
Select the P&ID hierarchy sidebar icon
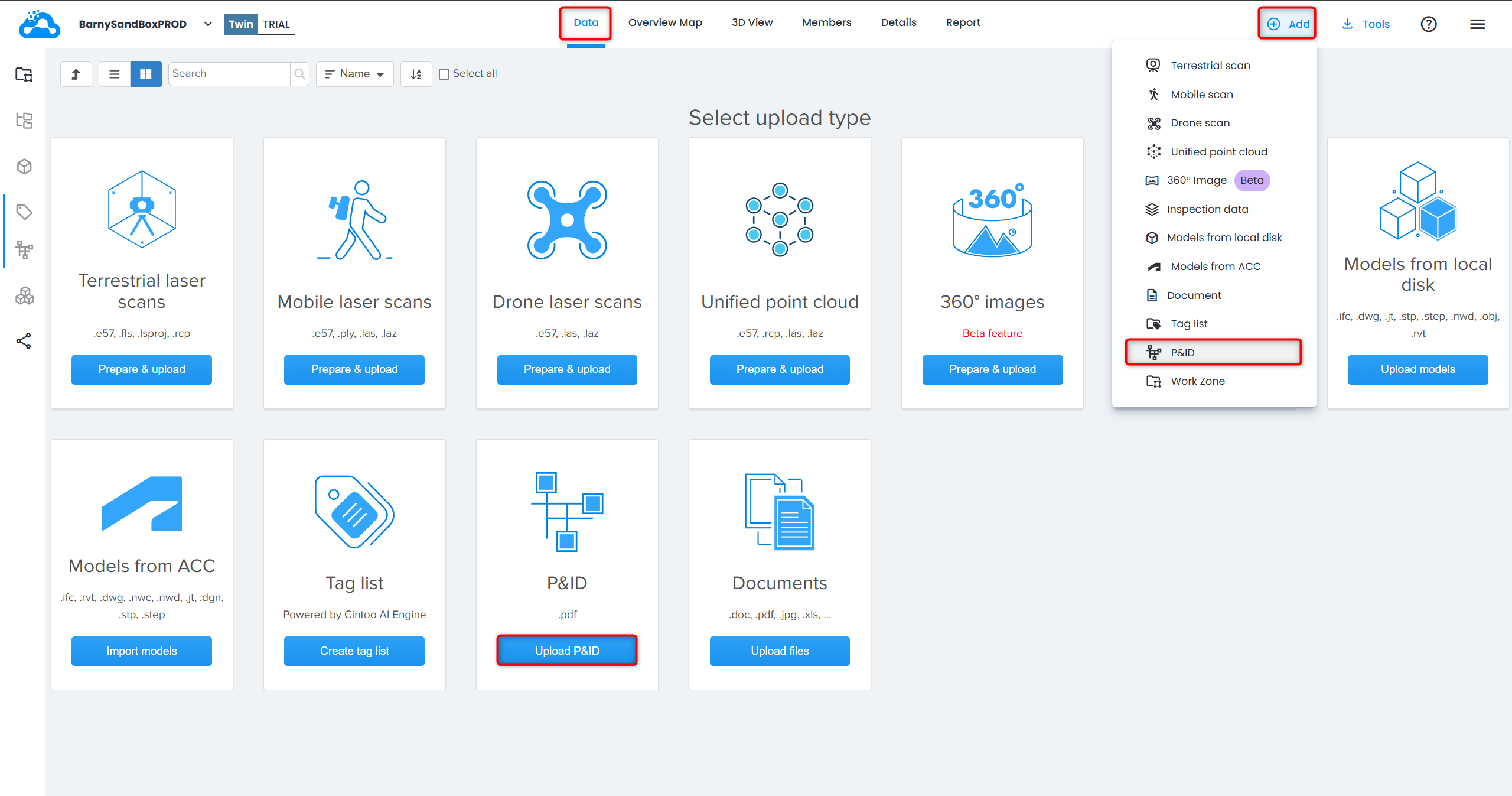[x=24, y=250]
